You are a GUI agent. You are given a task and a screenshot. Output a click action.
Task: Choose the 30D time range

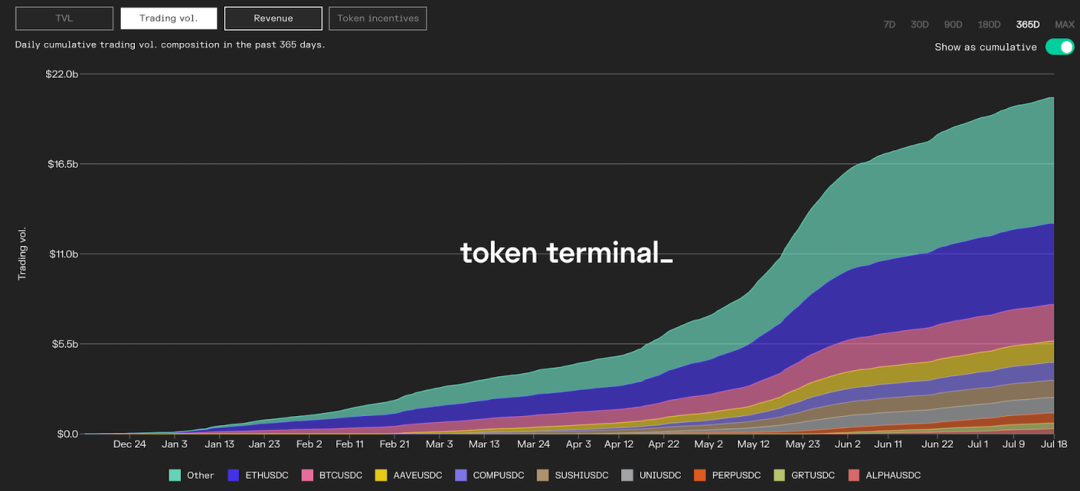(920, 24)
